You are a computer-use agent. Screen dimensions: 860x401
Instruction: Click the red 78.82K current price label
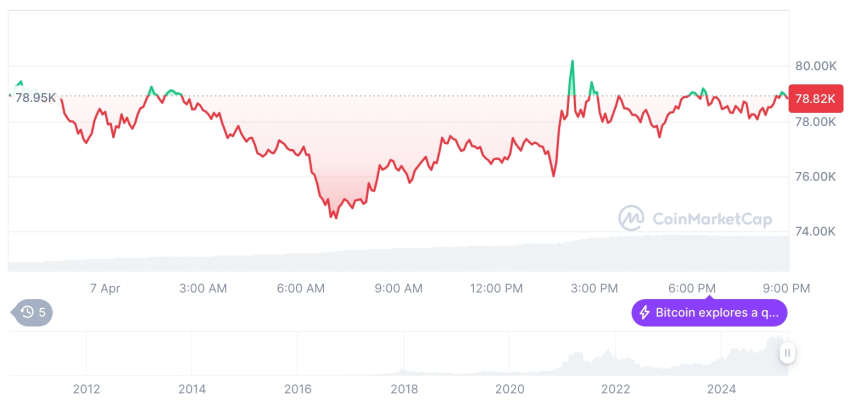coord(813,98)
